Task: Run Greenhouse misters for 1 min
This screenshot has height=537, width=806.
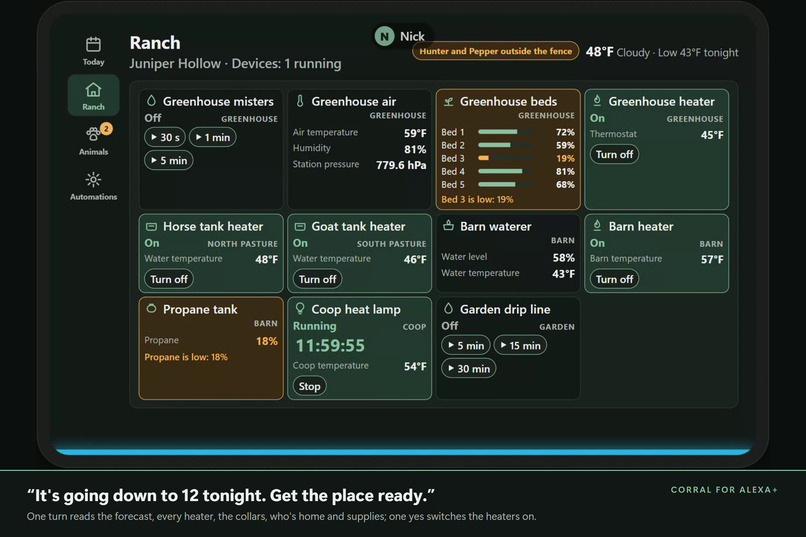Action: tap(212, 137)
